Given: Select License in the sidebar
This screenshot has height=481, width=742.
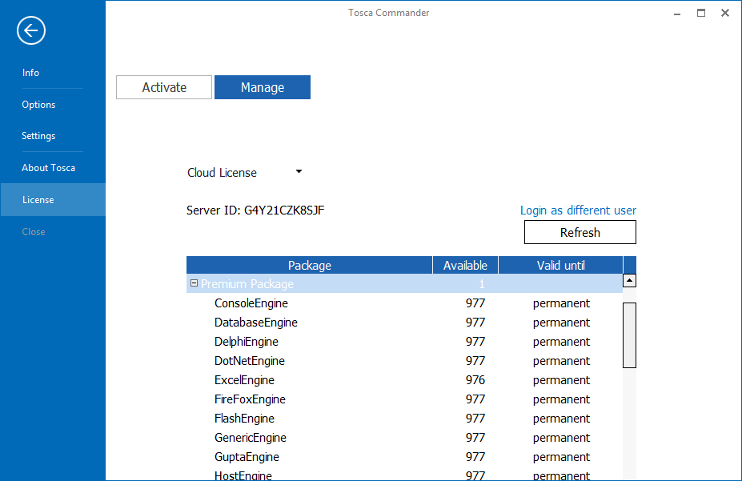Looking at the screenshot, I should 38,200.
